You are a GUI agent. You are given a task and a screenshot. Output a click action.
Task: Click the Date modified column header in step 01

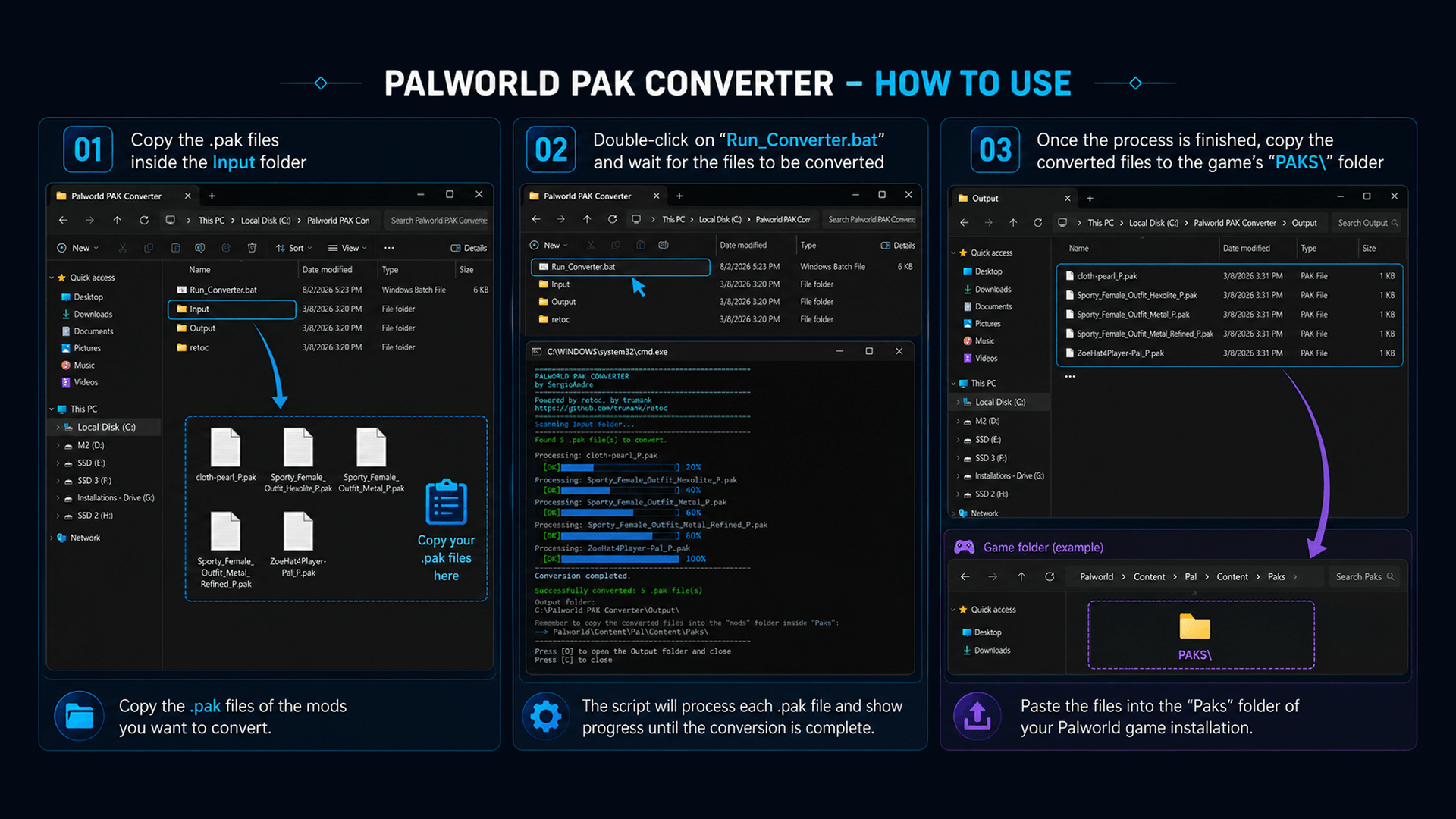tap(327, 270)
